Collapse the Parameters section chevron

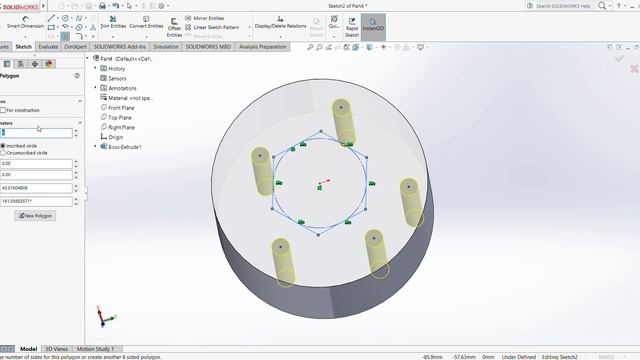(x=80, y=123)
